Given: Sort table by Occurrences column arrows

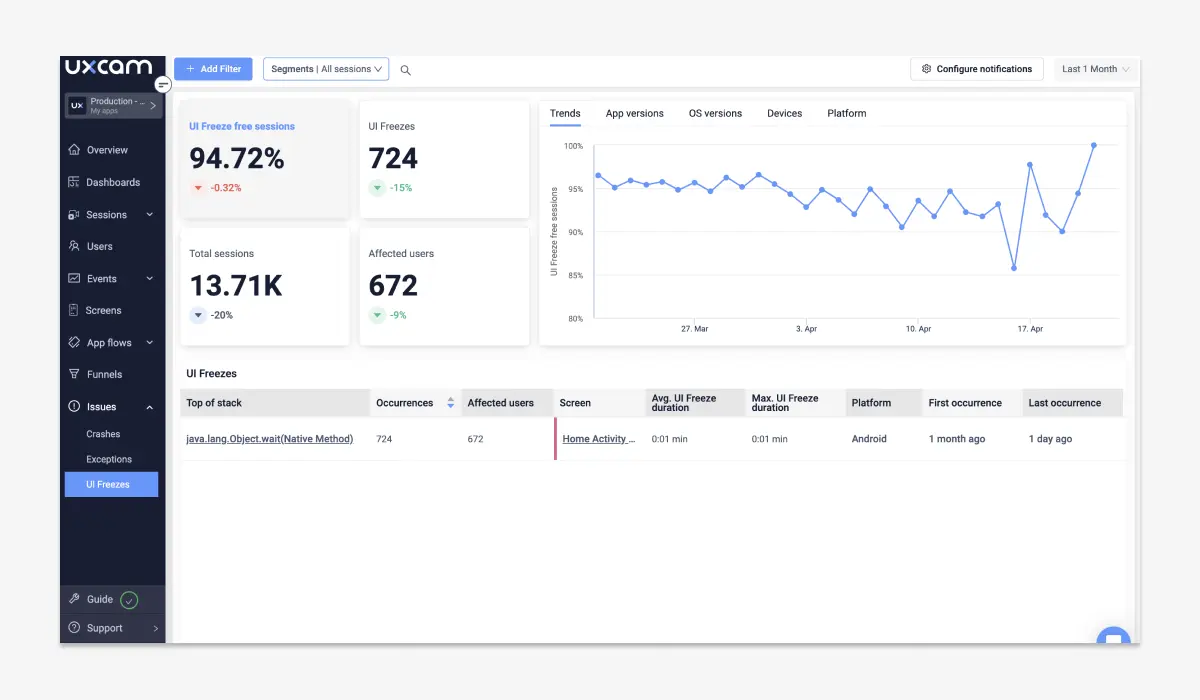Looking at the screenshot, I should click(x=450, y=403).
